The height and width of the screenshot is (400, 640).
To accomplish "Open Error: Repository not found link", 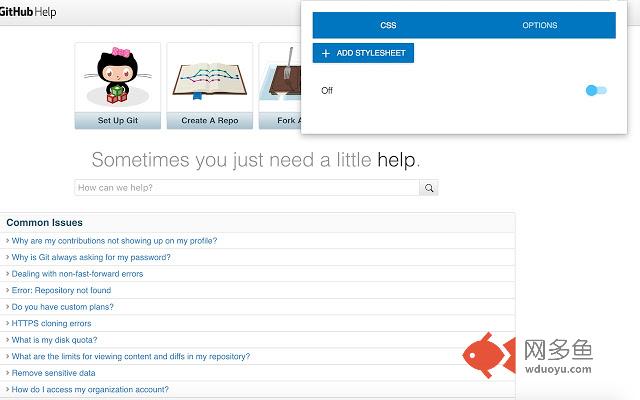I will (61, 290).
